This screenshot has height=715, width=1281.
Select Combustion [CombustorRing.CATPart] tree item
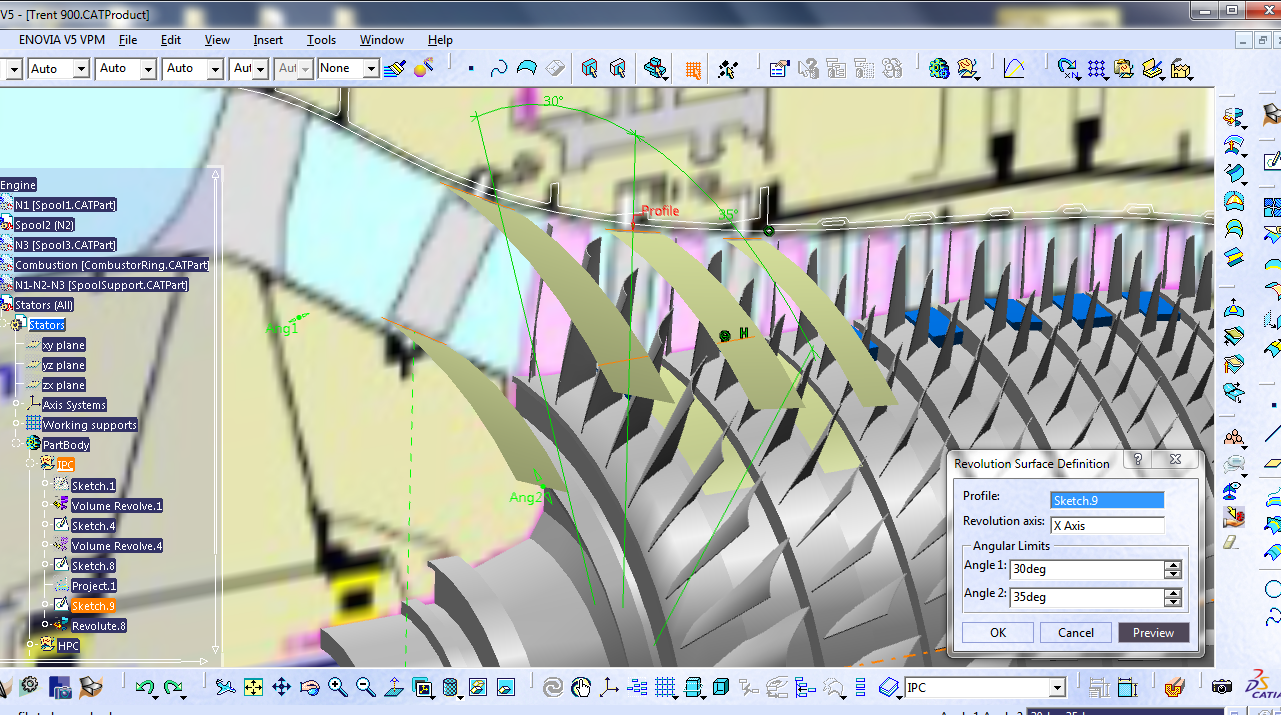[112, 264]
